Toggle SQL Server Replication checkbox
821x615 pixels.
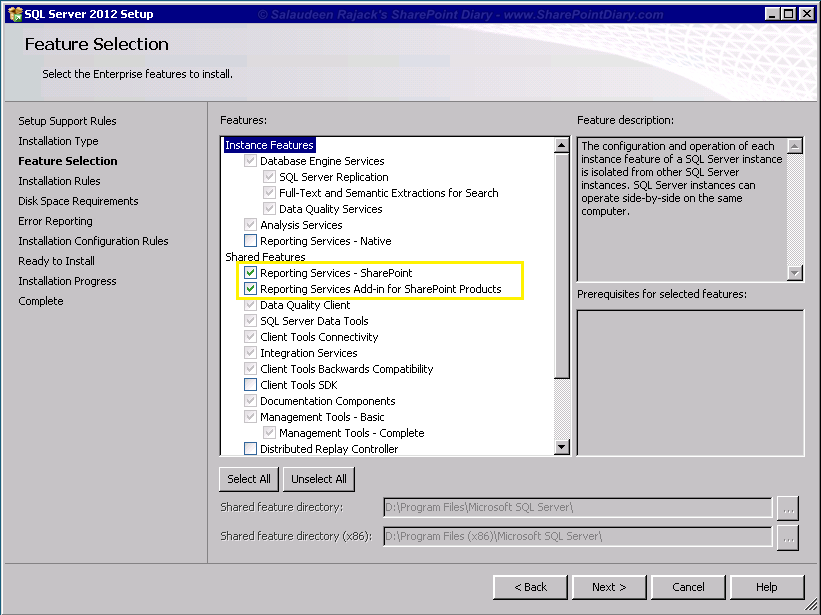tap(269, 177)
